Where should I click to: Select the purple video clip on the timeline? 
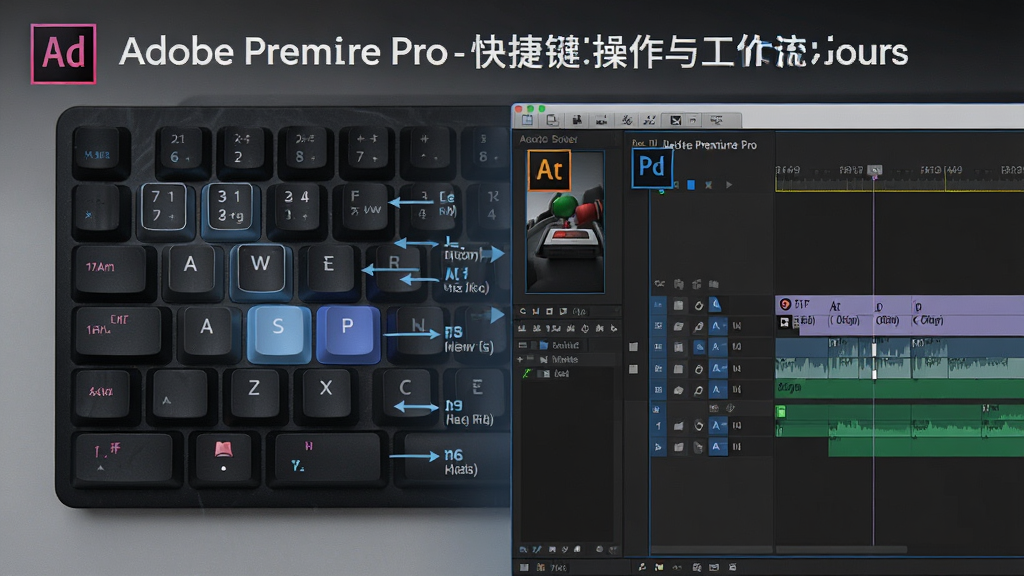click(900, 313)
